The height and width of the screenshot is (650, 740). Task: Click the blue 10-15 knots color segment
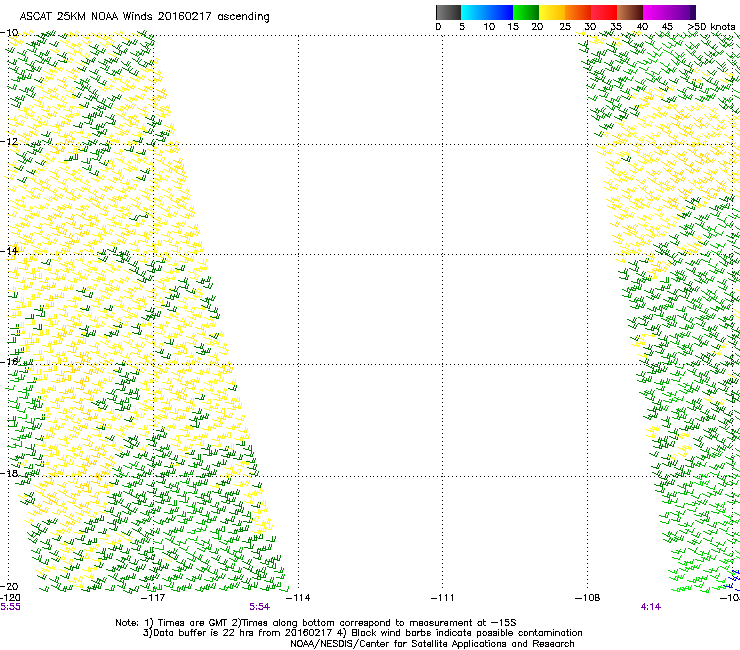click(499, 12)
